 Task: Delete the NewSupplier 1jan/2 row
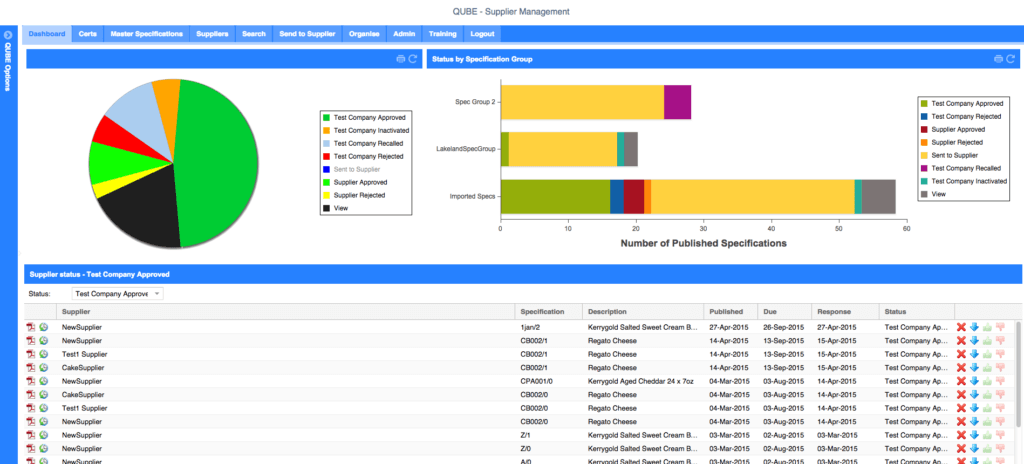(x=961, y=327)
